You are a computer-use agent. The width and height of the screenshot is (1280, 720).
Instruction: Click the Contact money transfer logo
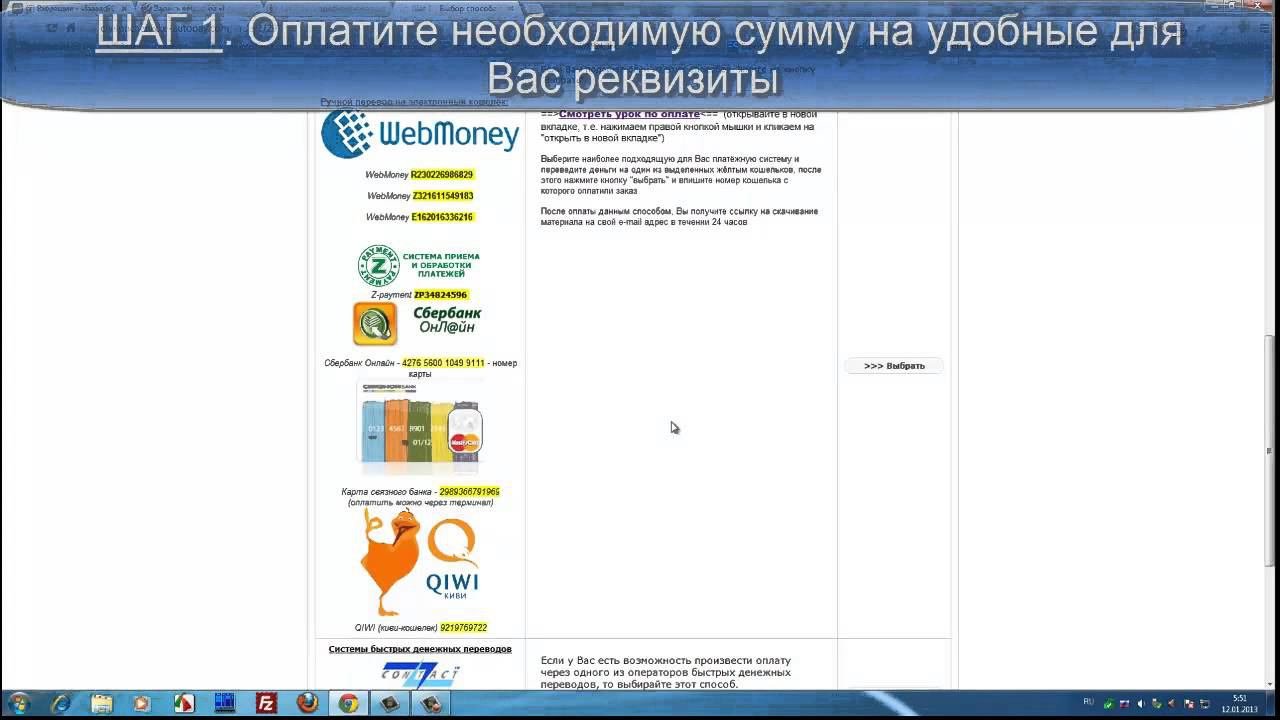tap(420, 675)
